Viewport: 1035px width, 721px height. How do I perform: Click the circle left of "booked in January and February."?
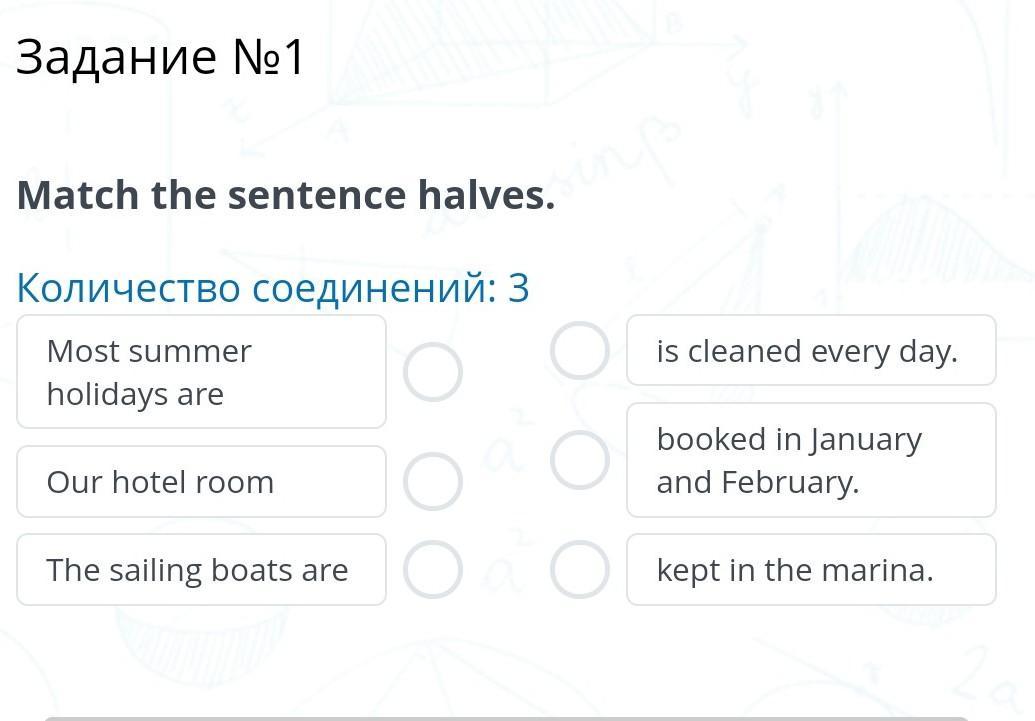coord(580,460)
